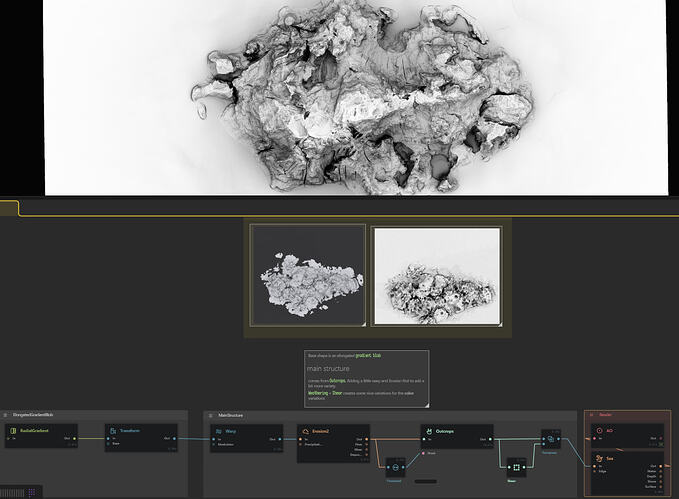Viewport: 679px width, 499px height.
Task: Click the main structure note box
Action: [x=366, y=378]
